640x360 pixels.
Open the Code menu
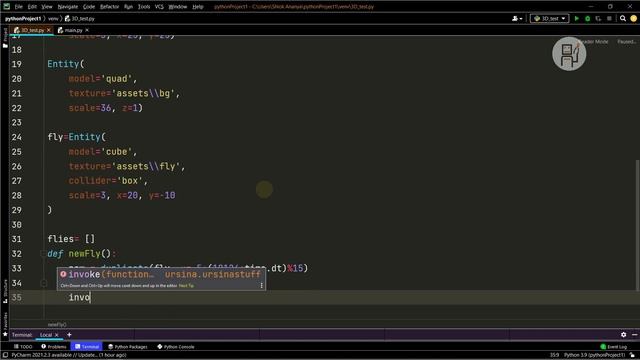click(x=89, y=7)
